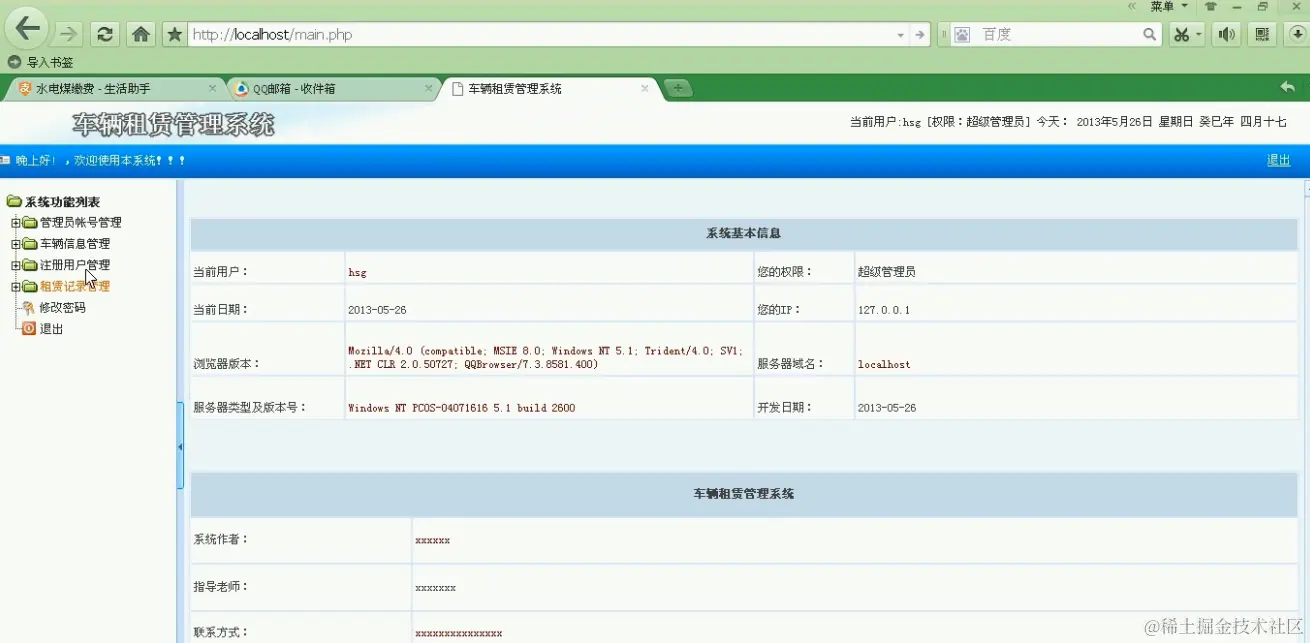
Task: Open the downloads arrow icon
Action: click(1296, 34)
